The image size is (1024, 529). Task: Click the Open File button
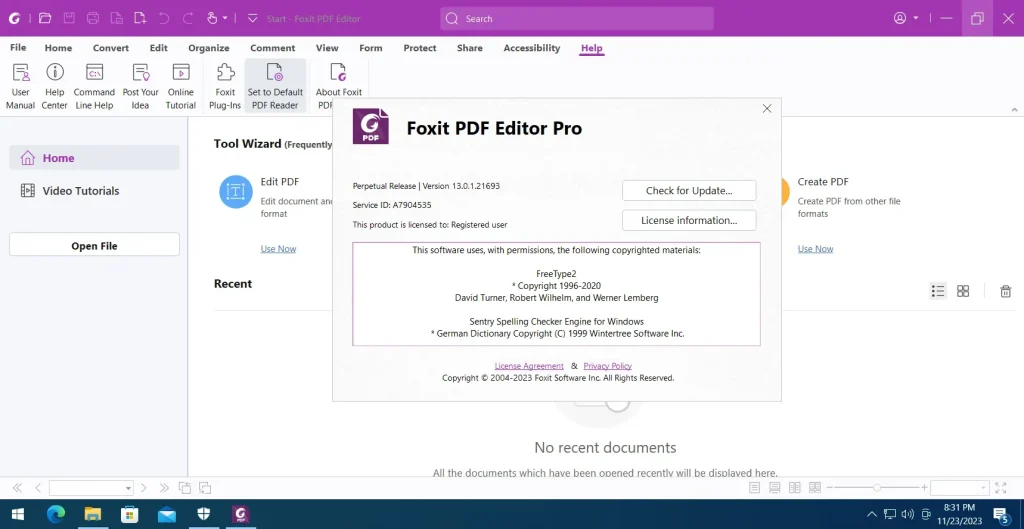(94, 246)
